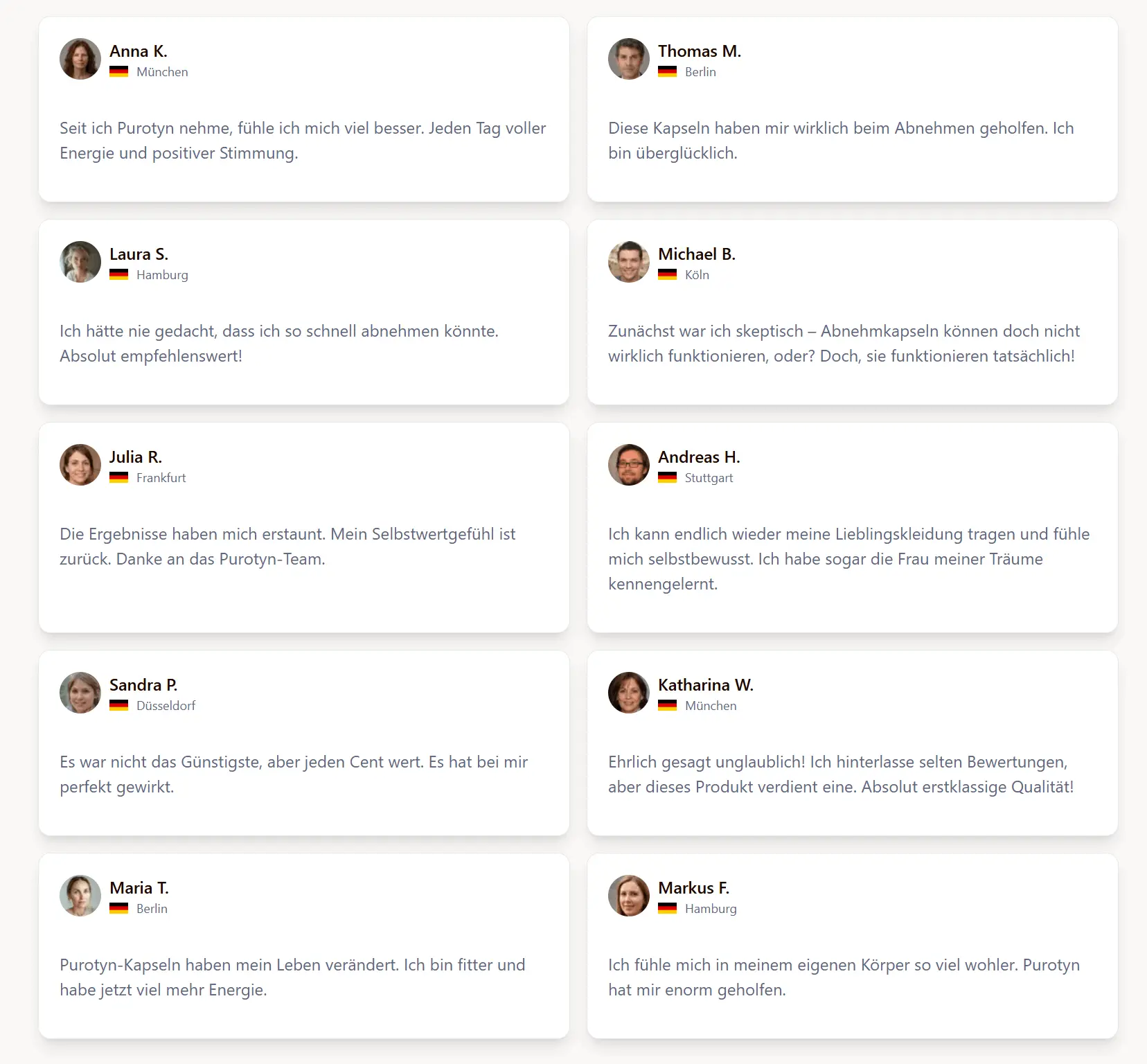Image resolution: width=1147 pixels, height=1064 pixels.
Task: Click the name Thomas M.
Action: (x=700, y=51)
